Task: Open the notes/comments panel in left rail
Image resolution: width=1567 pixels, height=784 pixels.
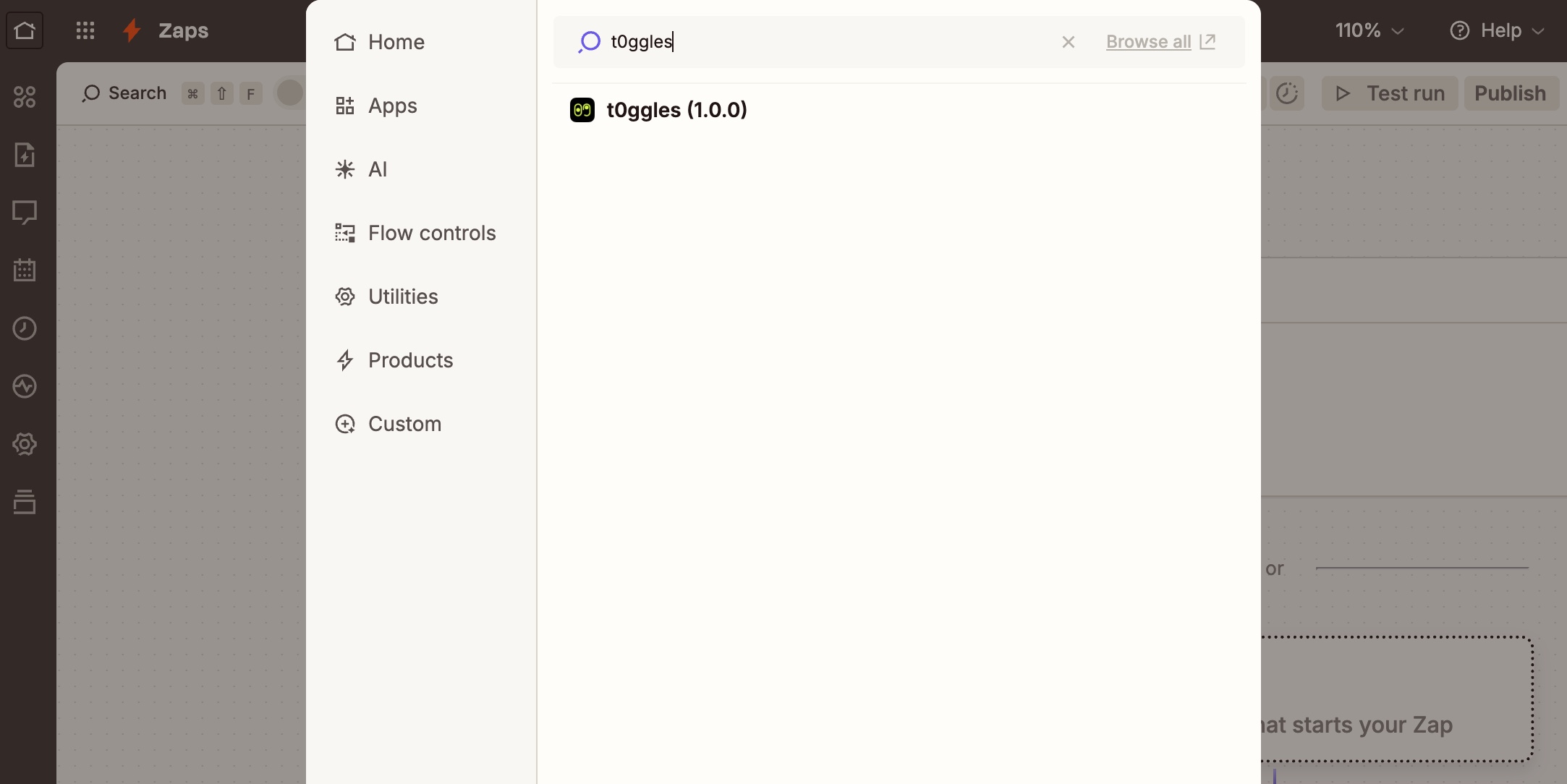Action: pyautogui.click(x=25, y=212)
